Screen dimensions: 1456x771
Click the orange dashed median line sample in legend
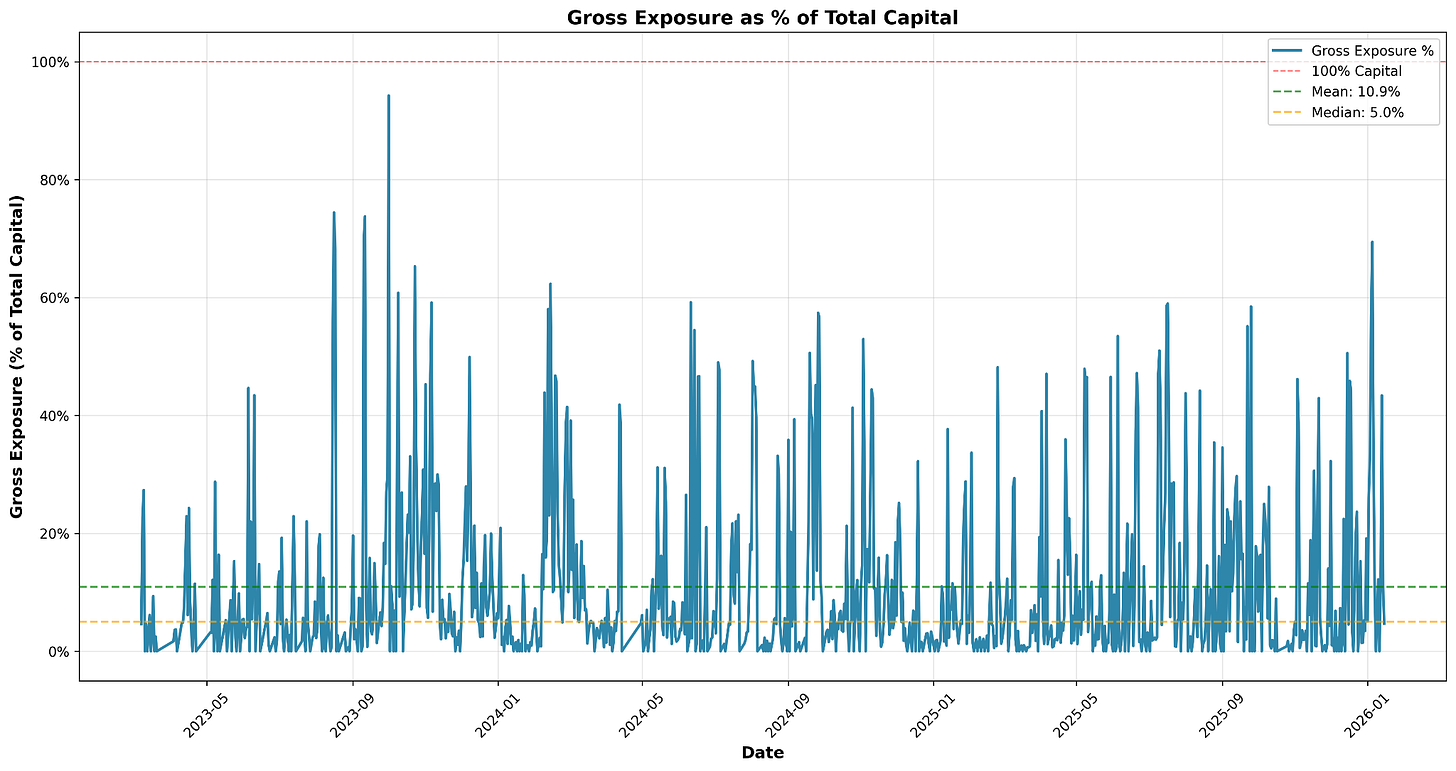pos(1287,113)
